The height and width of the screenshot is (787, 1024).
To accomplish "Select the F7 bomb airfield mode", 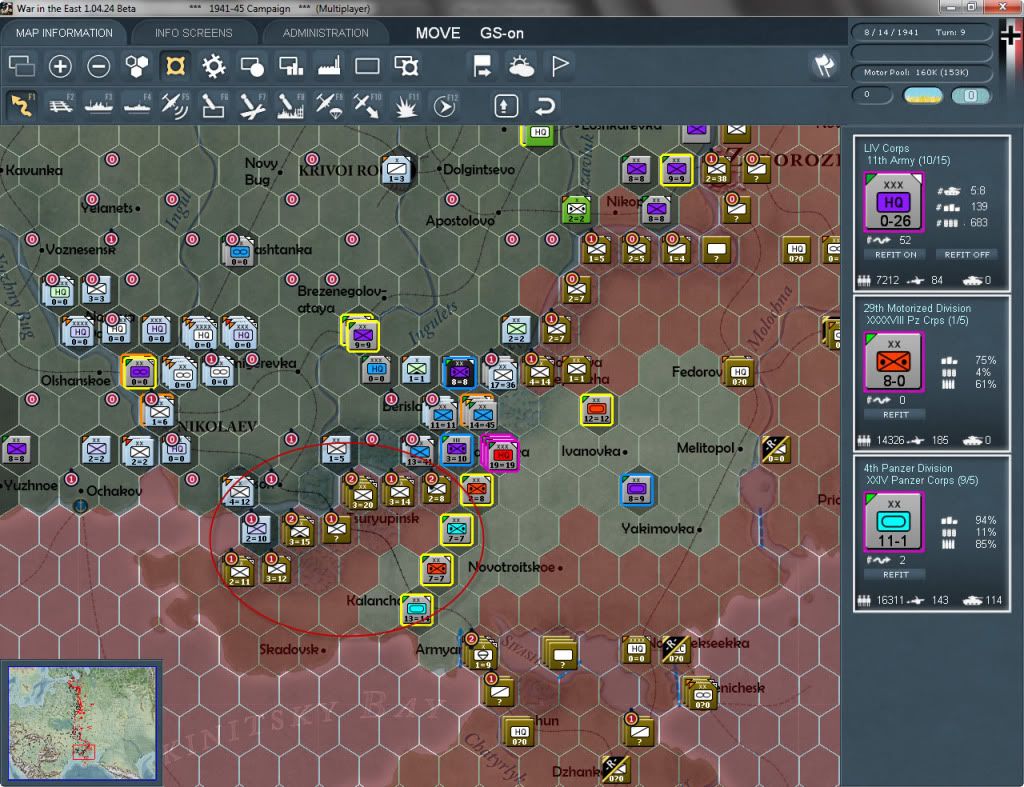I will pos(252,106).
